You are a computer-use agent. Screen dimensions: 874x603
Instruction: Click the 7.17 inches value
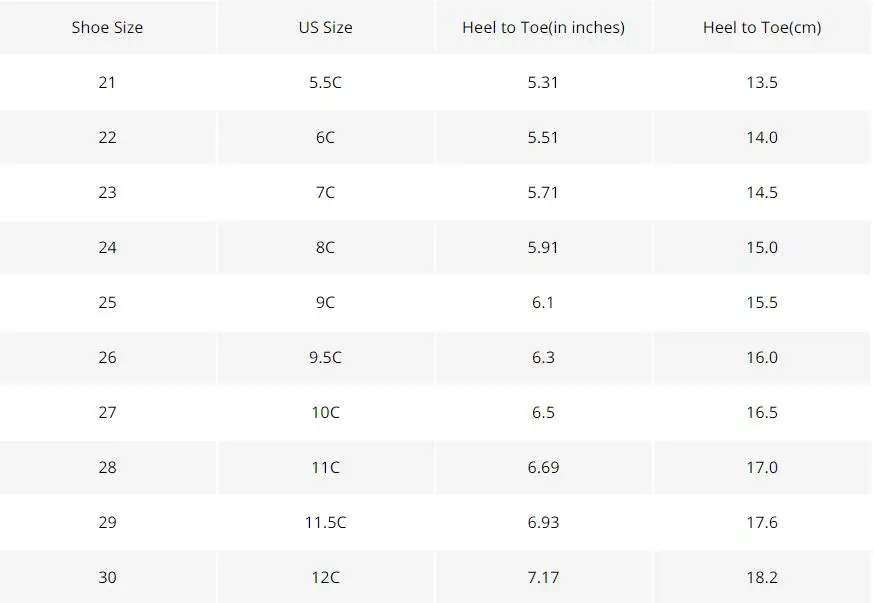pyautogui.click(x=543, y=577)
